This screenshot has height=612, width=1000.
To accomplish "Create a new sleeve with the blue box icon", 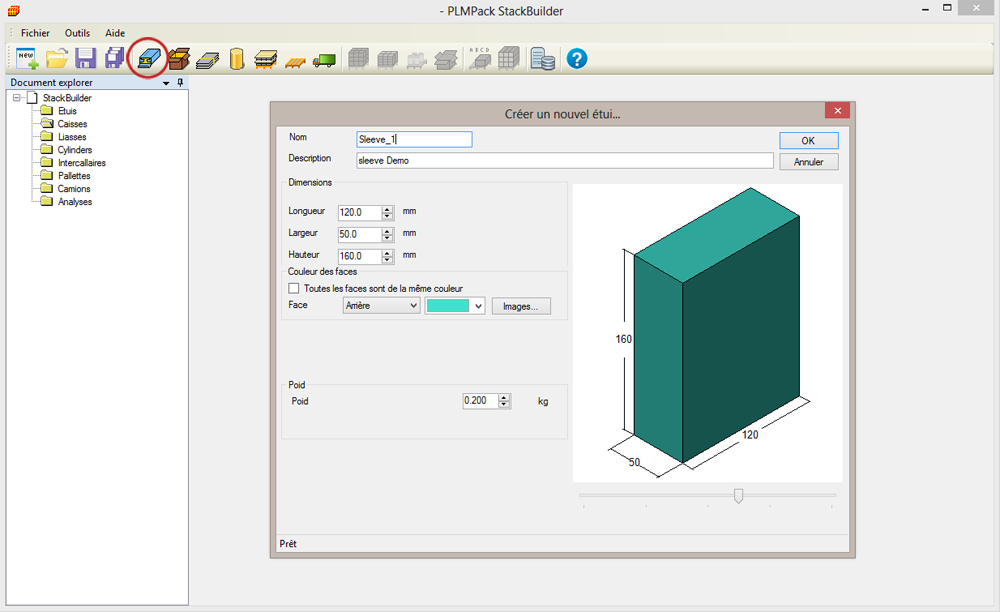I will tap(149, 59).
